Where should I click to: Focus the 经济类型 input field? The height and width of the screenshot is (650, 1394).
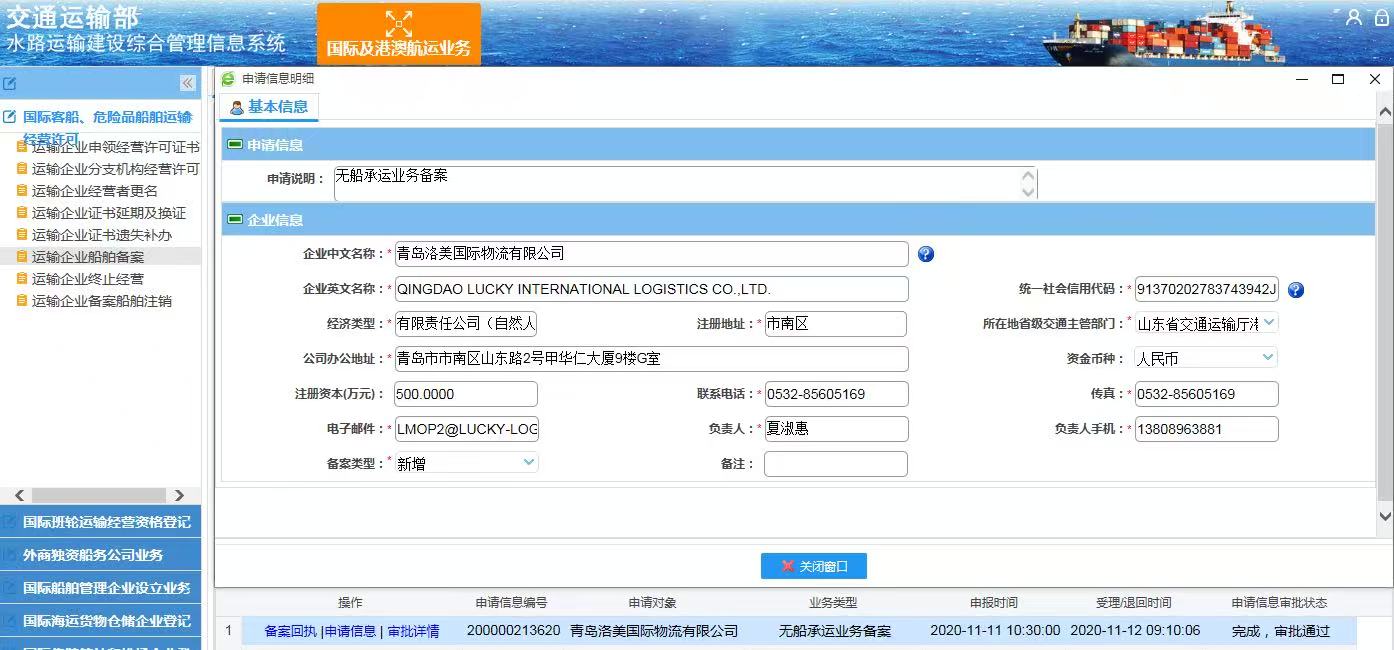(x=466, y=324)
